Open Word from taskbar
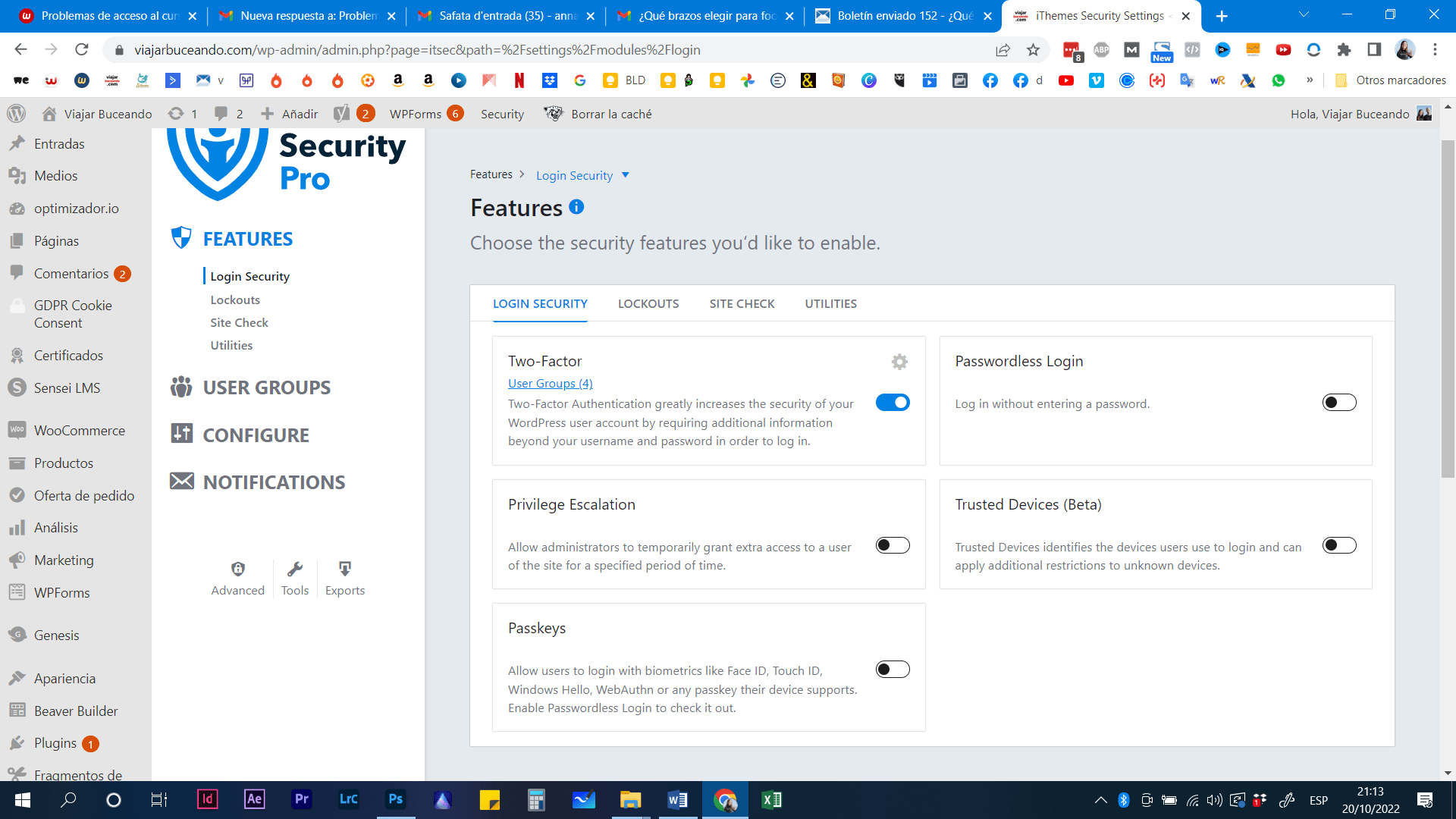Image resolution: width=1456 pixels, height=819 pixels. [678, 799]
